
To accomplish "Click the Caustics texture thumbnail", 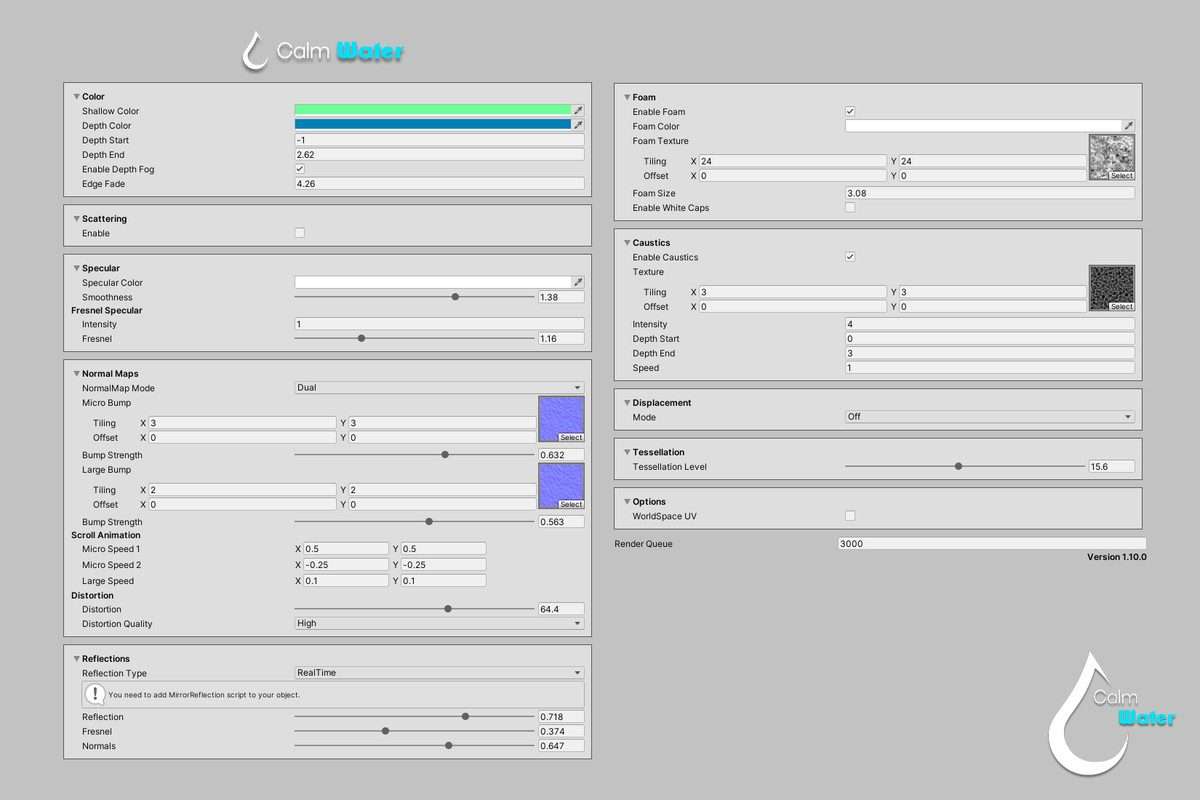I will coord(1112,288).
